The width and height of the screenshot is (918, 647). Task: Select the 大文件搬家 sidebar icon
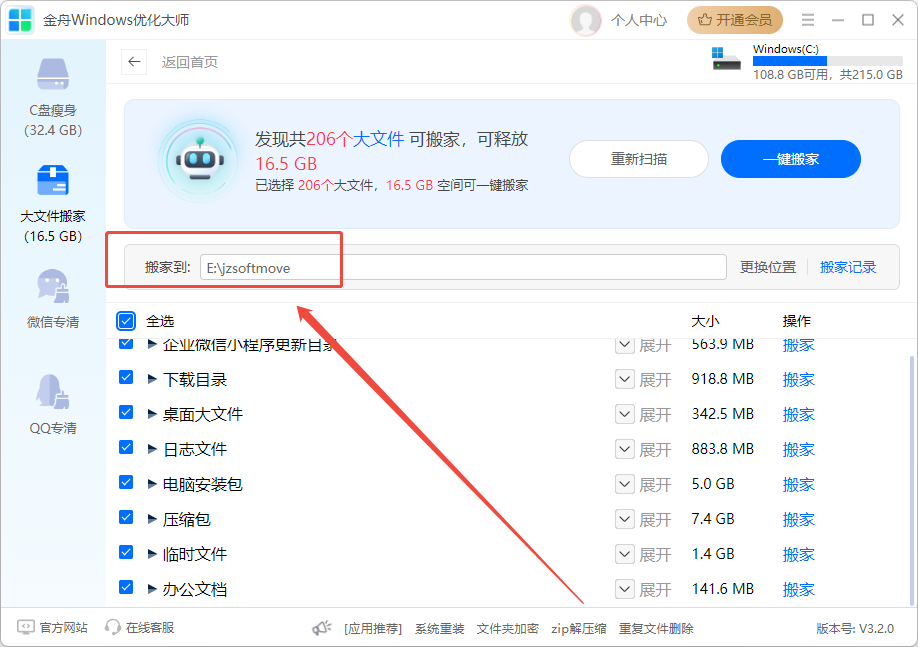(53, 180)
